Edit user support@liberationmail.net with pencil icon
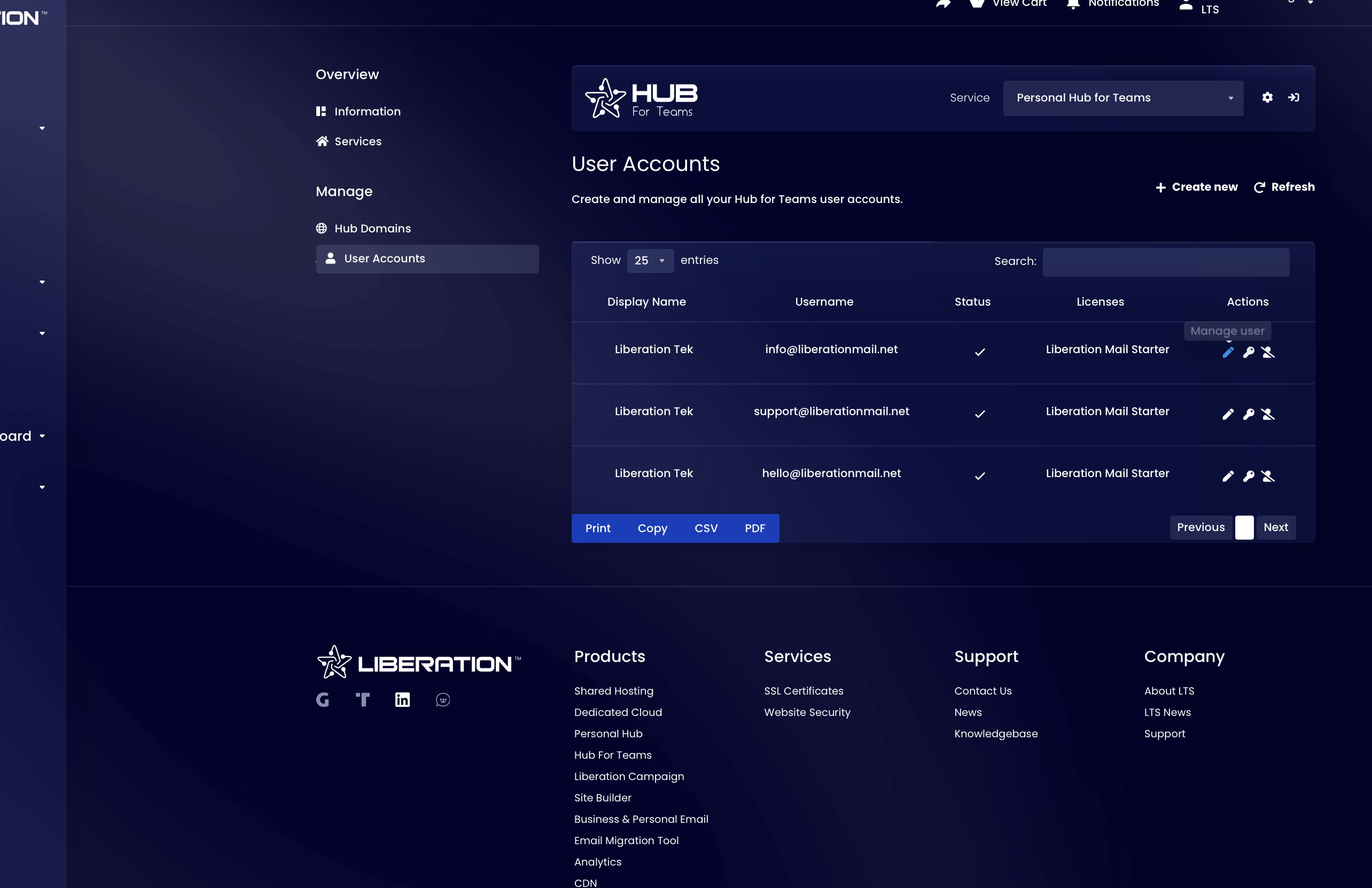This screenshot has height=888, width=1372. [1228, 414]
